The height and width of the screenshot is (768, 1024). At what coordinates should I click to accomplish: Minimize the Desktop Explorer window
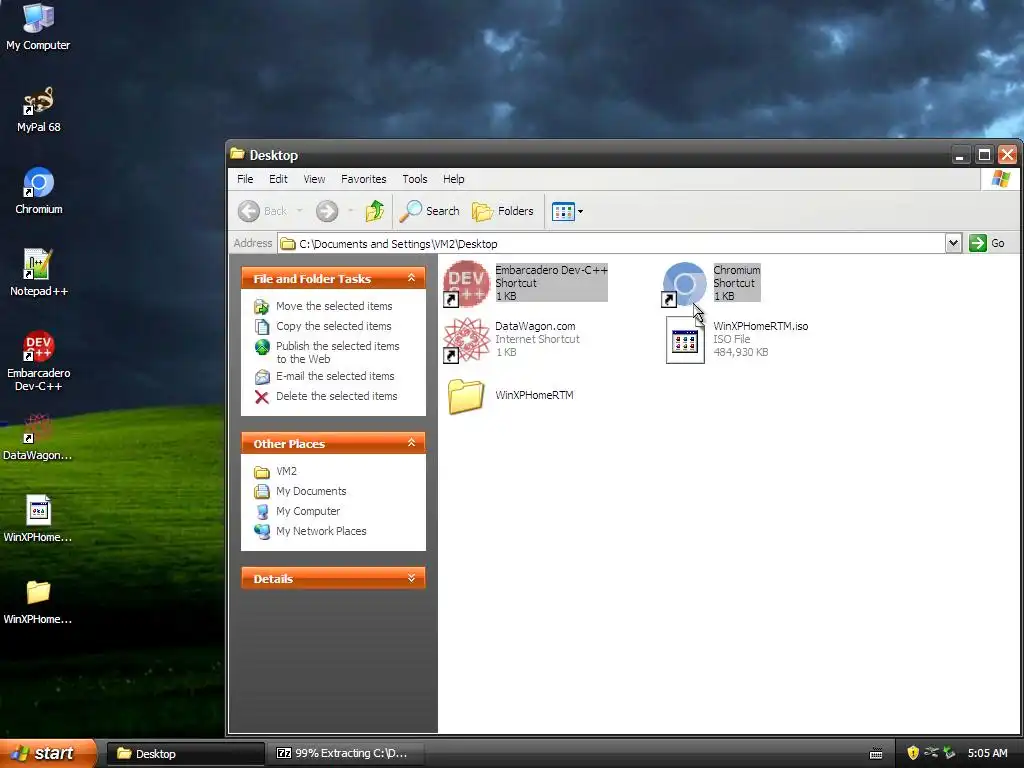959,155
